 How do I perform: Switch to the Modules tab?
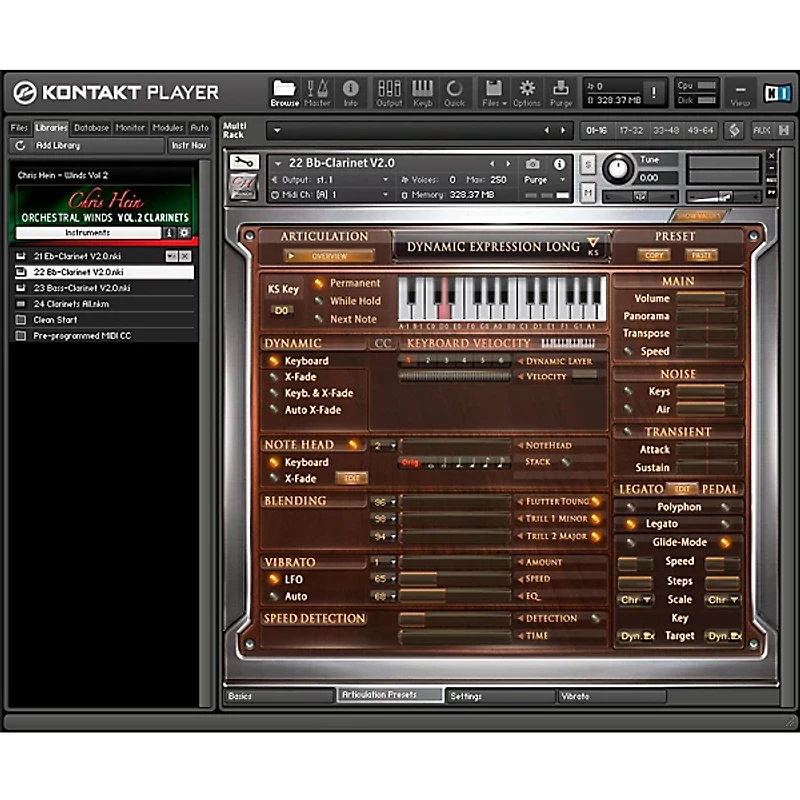tap(168, 128)
